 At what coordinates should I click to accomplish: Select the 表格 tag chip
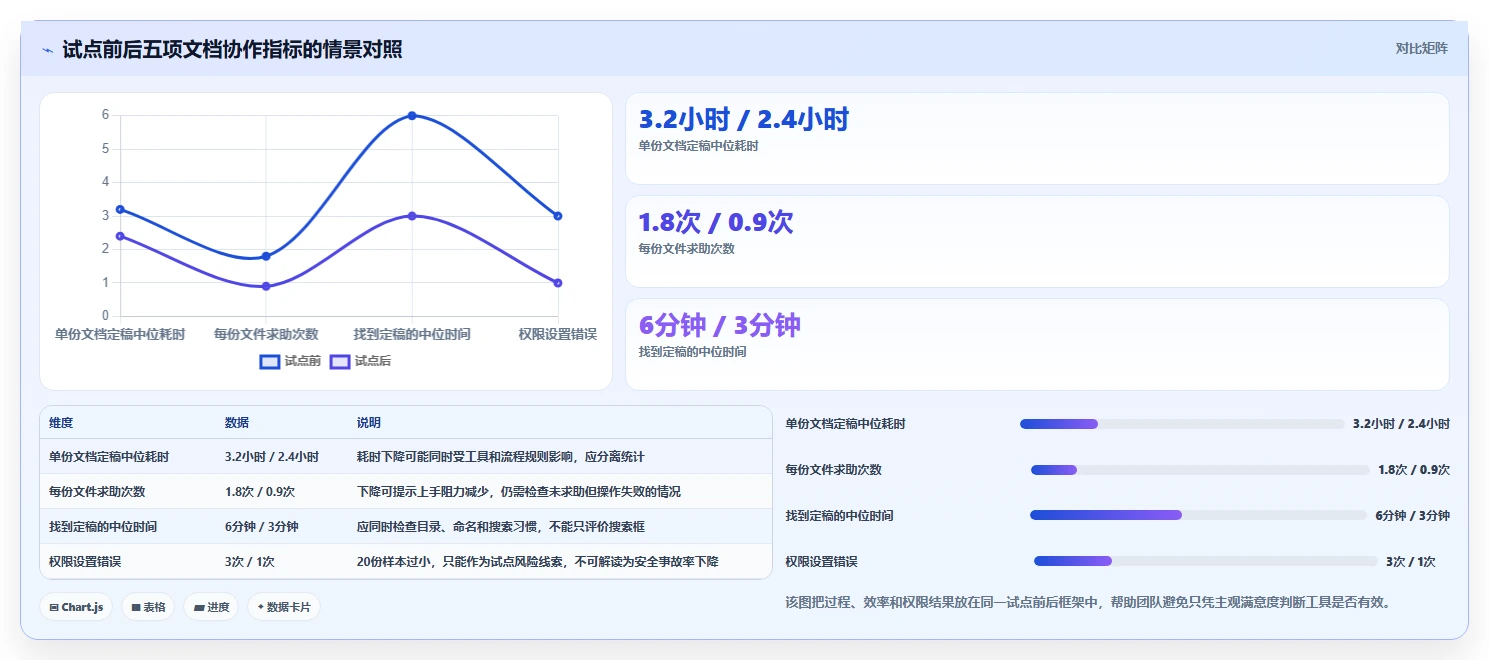coord(148,607)
